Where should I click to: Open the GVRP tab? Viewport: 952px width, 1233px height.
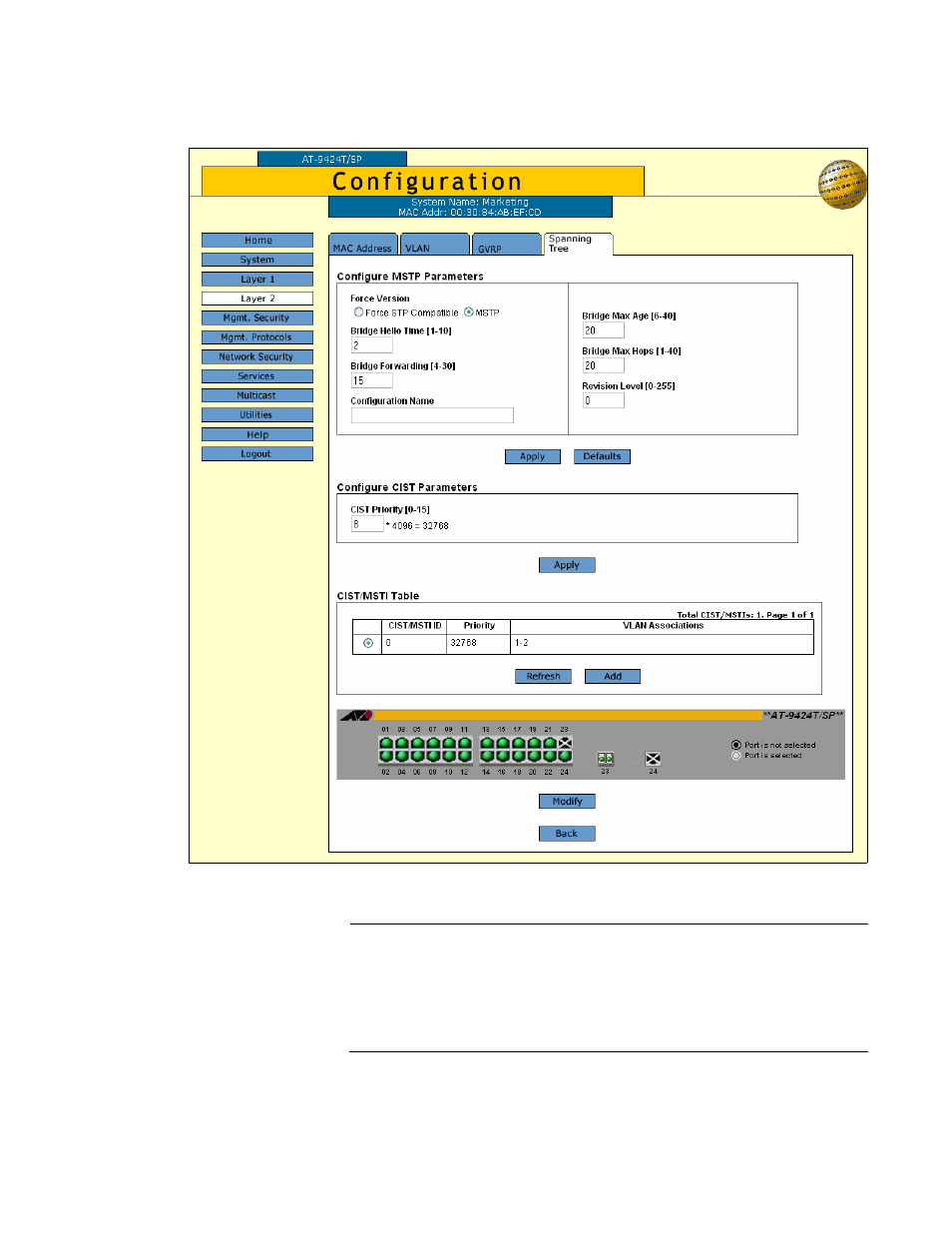tap(507, 246)
